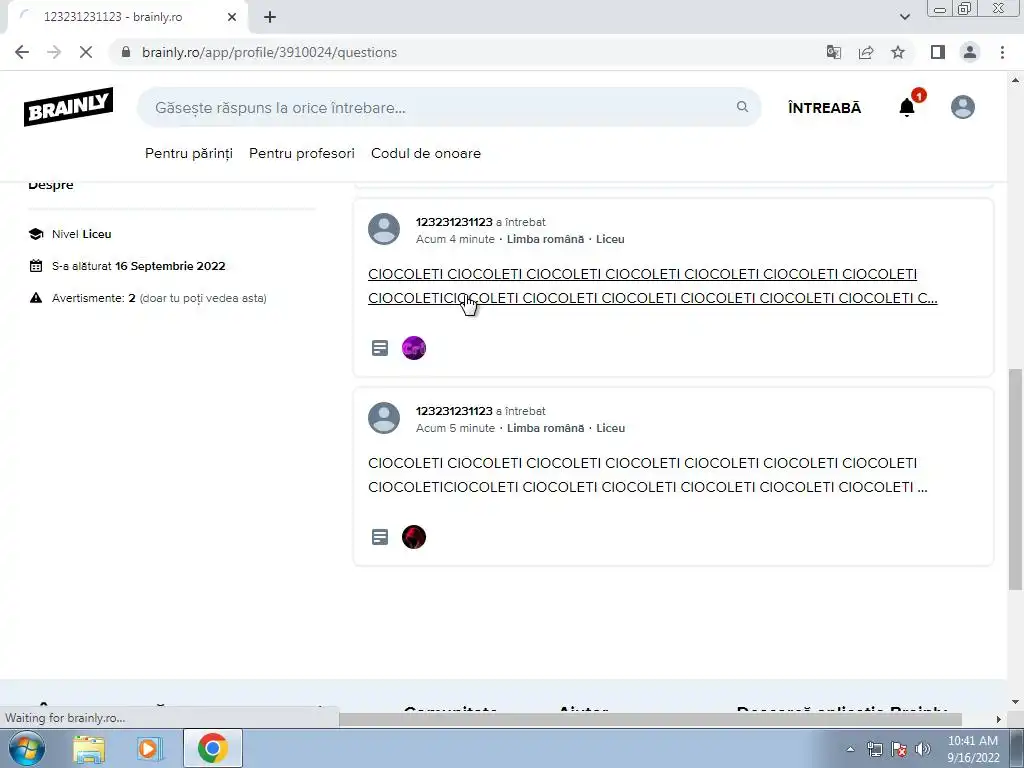Click the browser forward arrow

(x=54, y=52)
